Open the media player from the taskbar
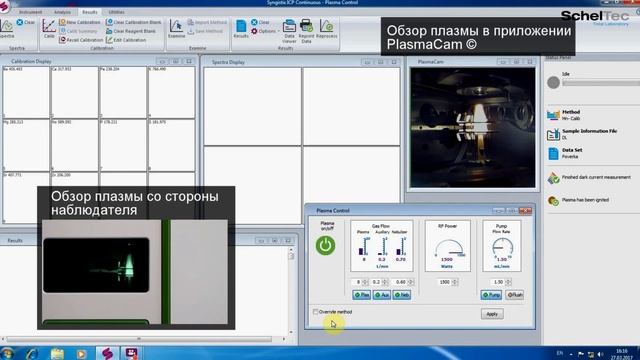 pos(81,353)
